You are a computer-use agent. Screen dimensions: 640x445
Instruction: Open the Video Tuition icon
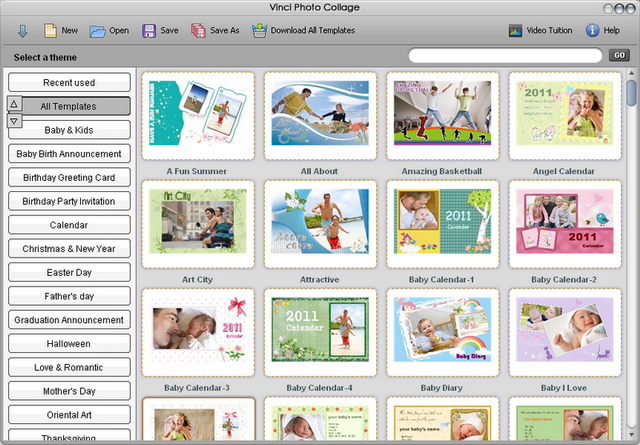516,31
